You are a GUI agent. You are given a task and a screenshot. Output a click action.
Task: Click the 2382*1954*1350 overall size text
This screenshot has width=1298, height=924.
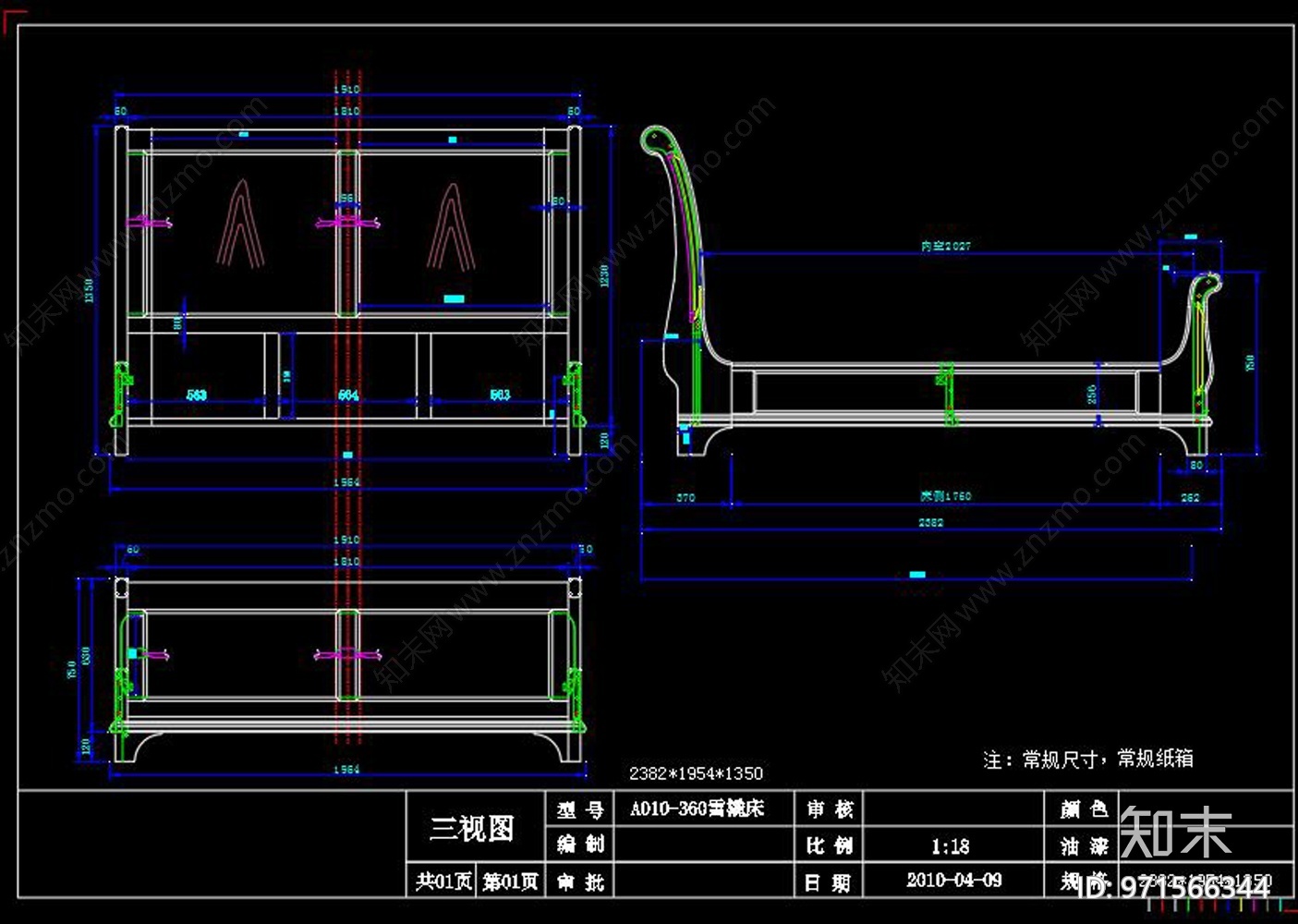pyautogui.click(x=697, y=773)
